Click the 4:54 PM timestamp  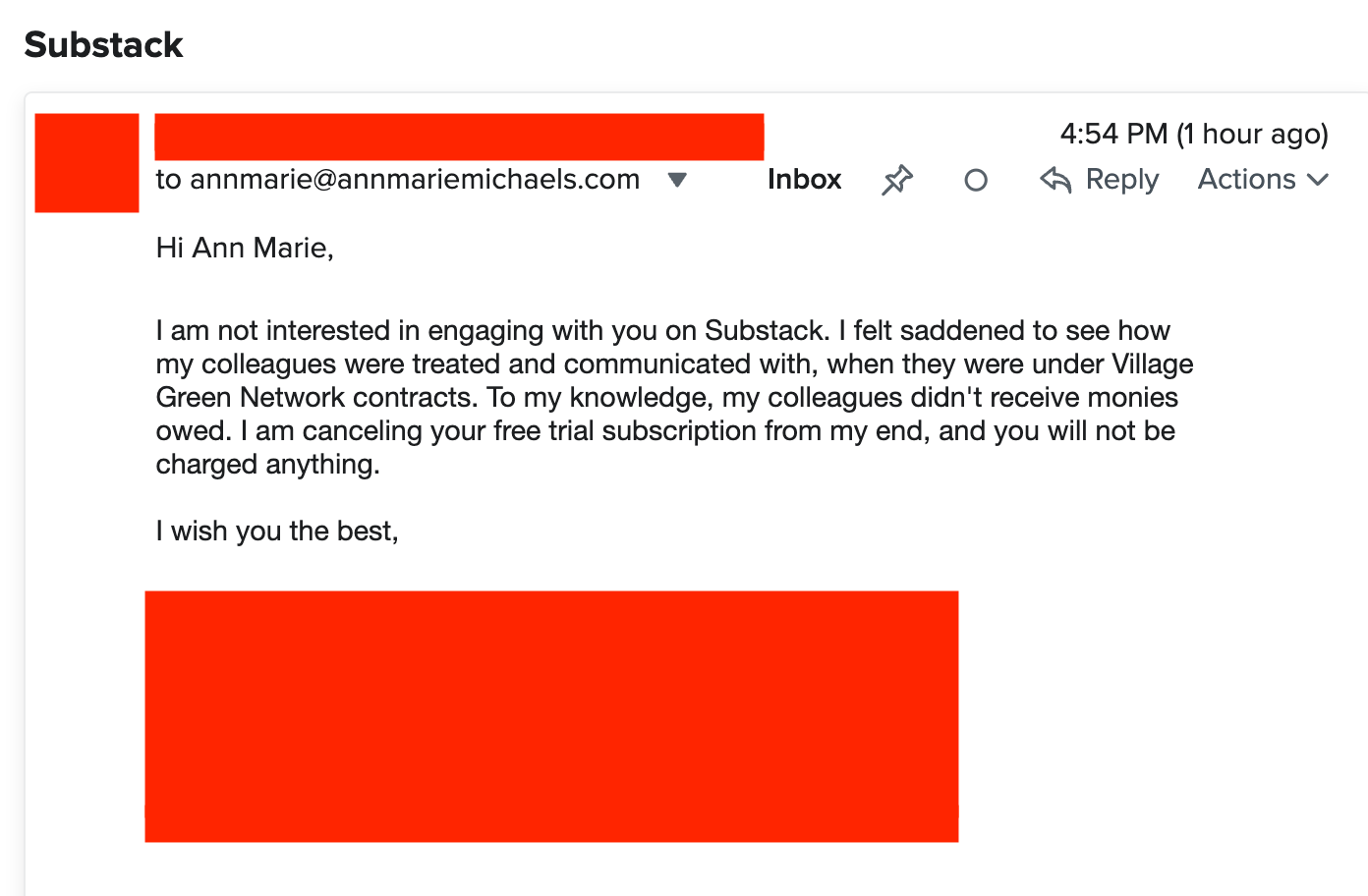pyautogui.click(x=1113, y=134)
